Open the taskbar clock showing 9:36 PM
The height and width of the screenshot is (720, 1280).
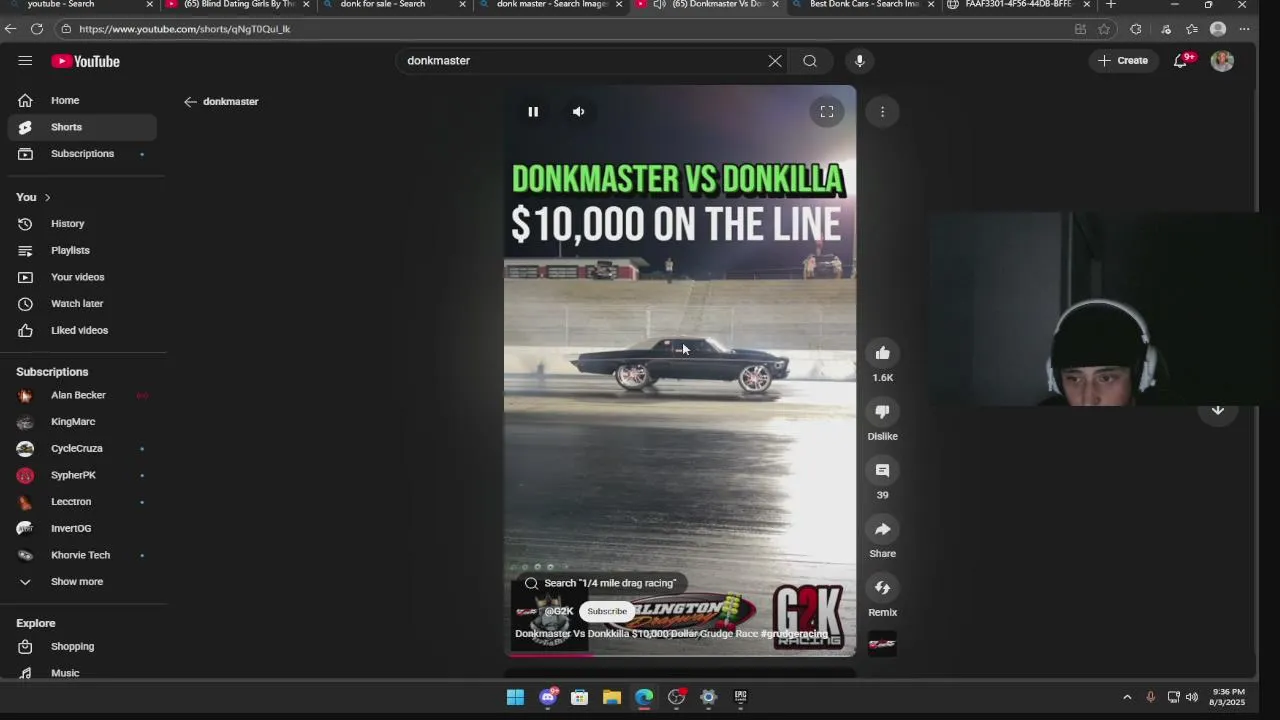coord(1228,697)
